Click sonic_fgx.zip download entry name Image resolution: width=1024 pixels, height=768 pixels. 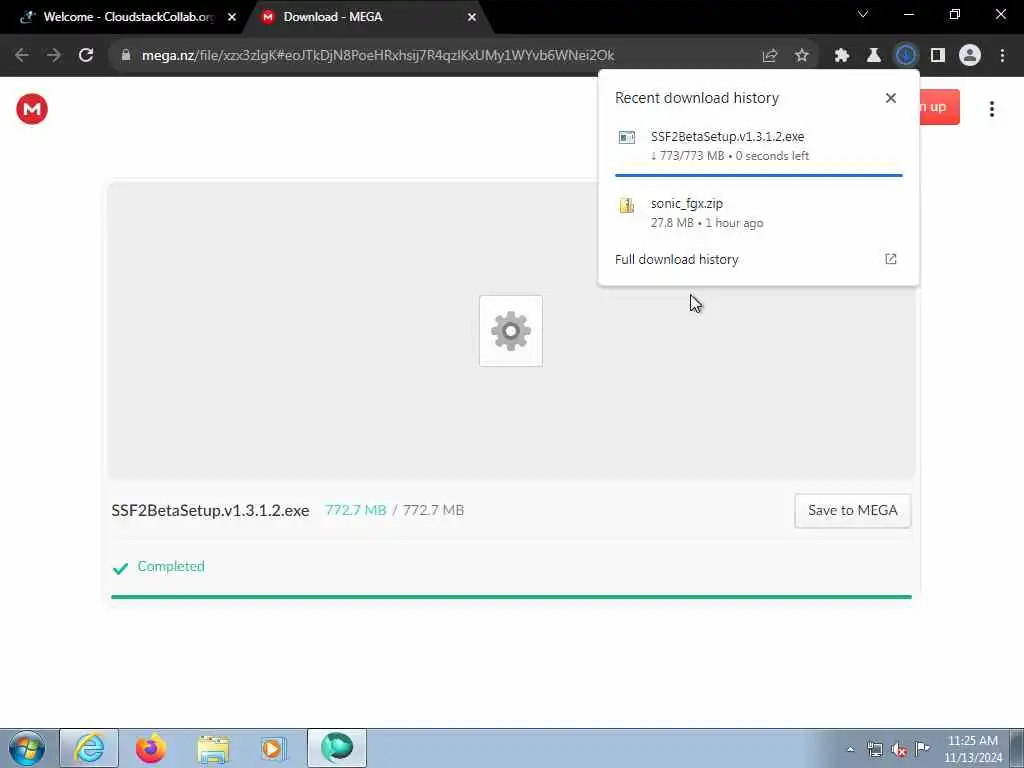tap(686, 204)
